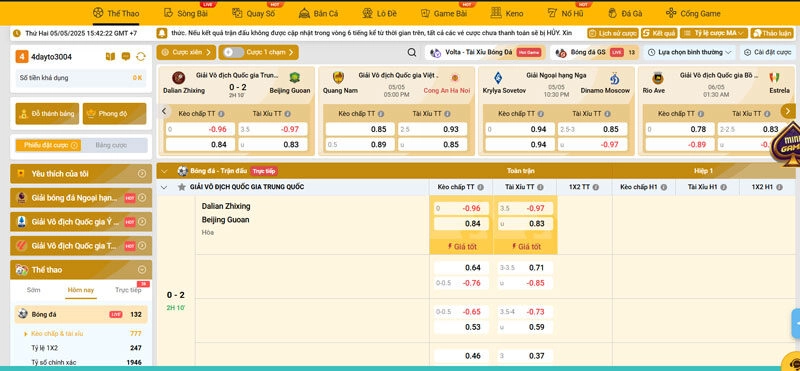Click Rio Ave team logo
The image size is (800, 371).
(x=658, y=78)
